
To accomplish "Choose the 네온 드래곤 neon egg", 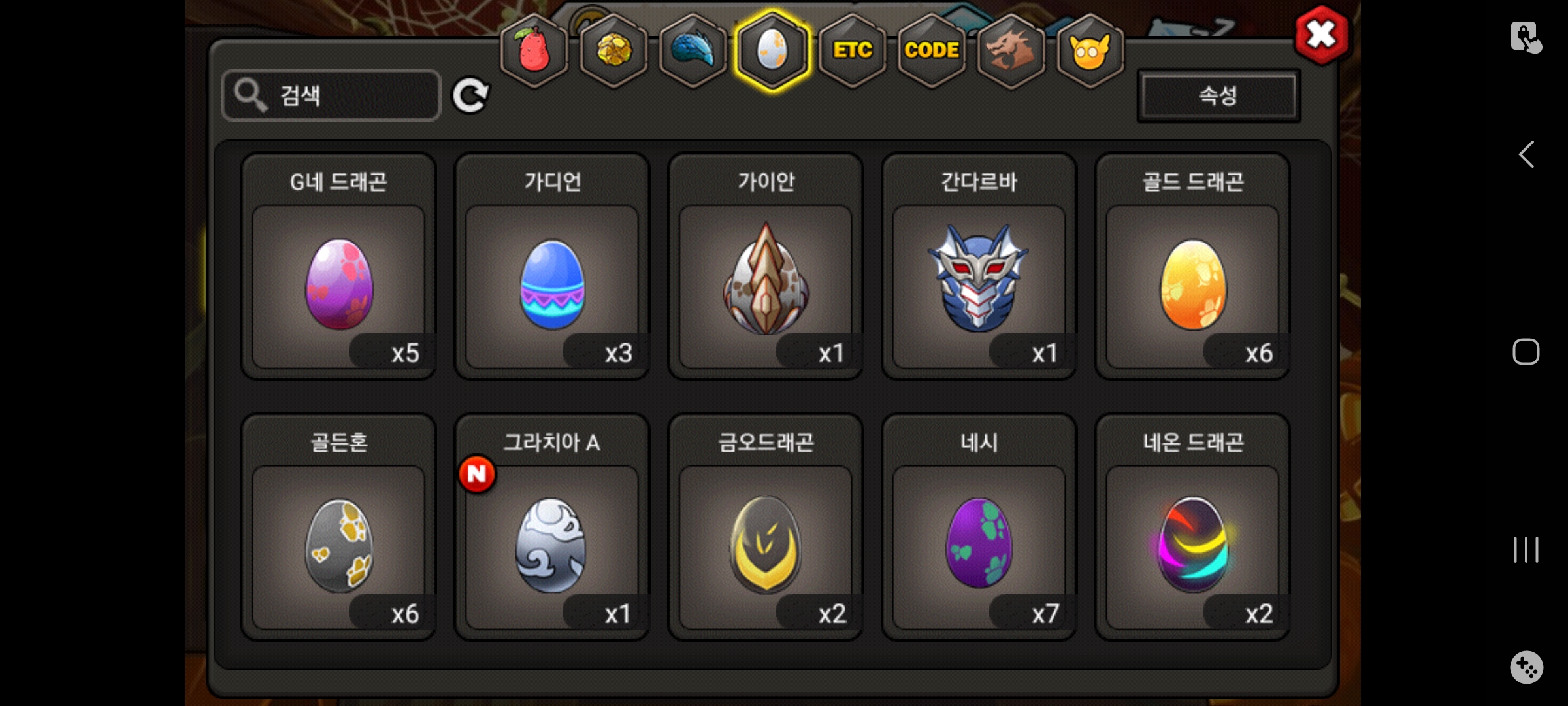I will tap(1192, 527).
